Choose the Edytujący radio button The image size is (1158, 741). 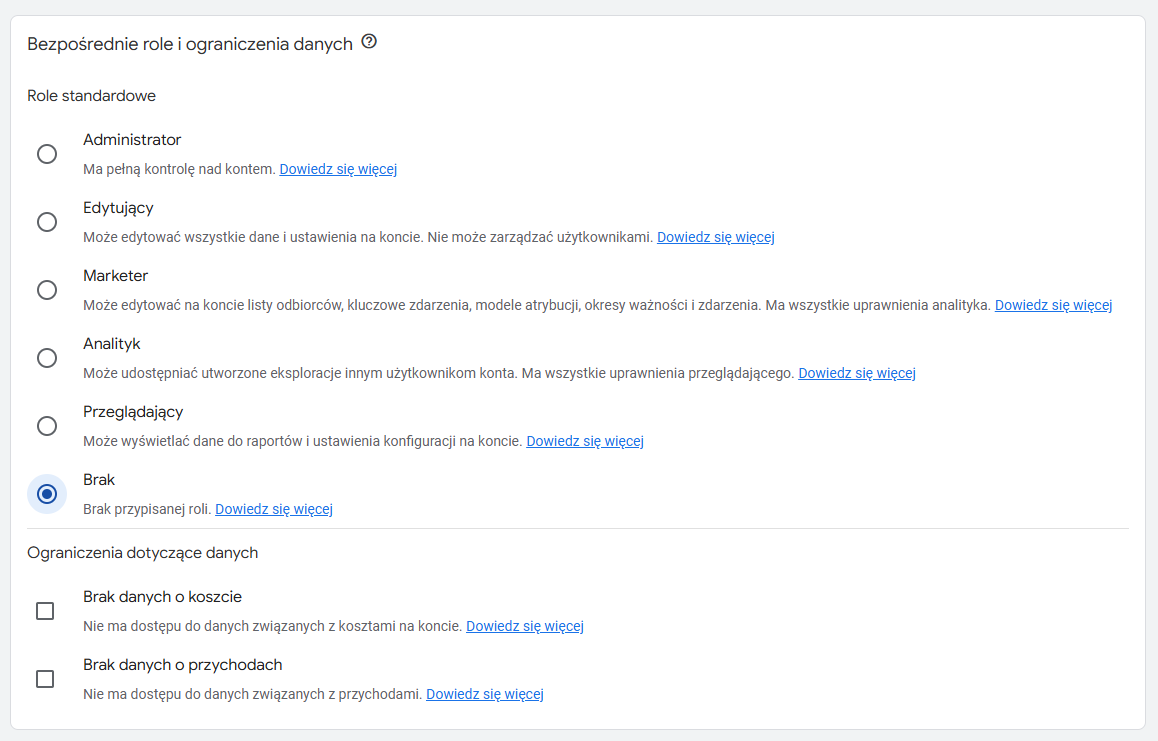click(x=46, y=222)
